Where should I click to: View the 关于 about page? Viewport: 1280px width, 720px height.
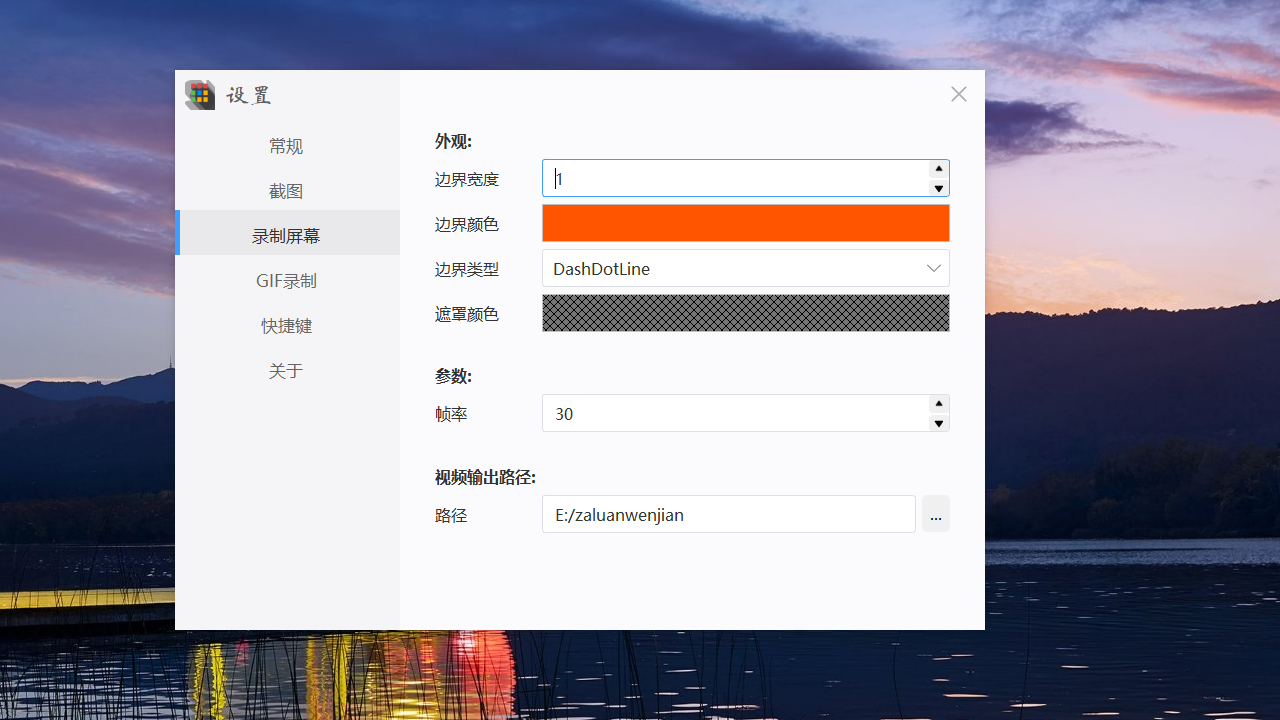click(286, 370)
